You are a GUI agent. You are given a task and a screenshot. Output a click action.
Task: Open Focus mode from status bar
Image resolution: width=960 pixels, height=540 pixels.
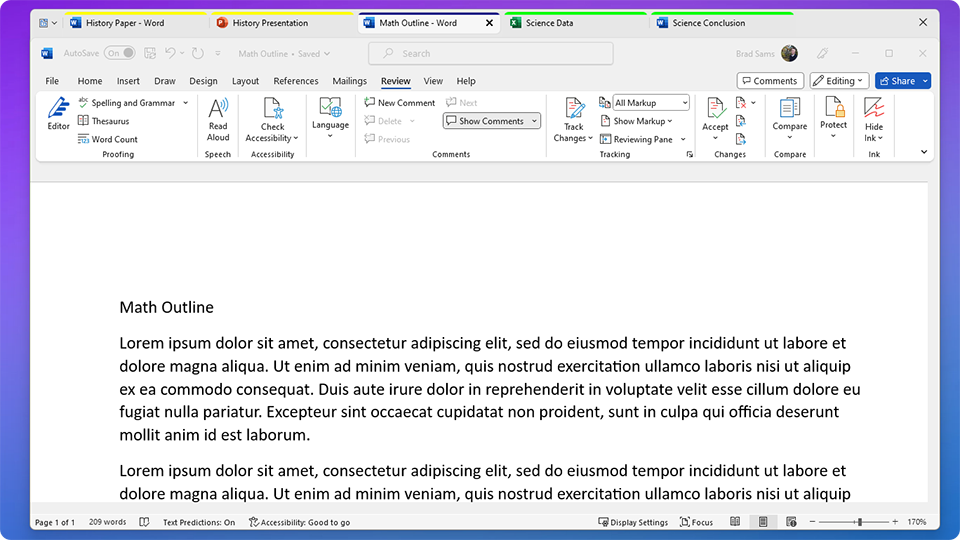point(696,522)
